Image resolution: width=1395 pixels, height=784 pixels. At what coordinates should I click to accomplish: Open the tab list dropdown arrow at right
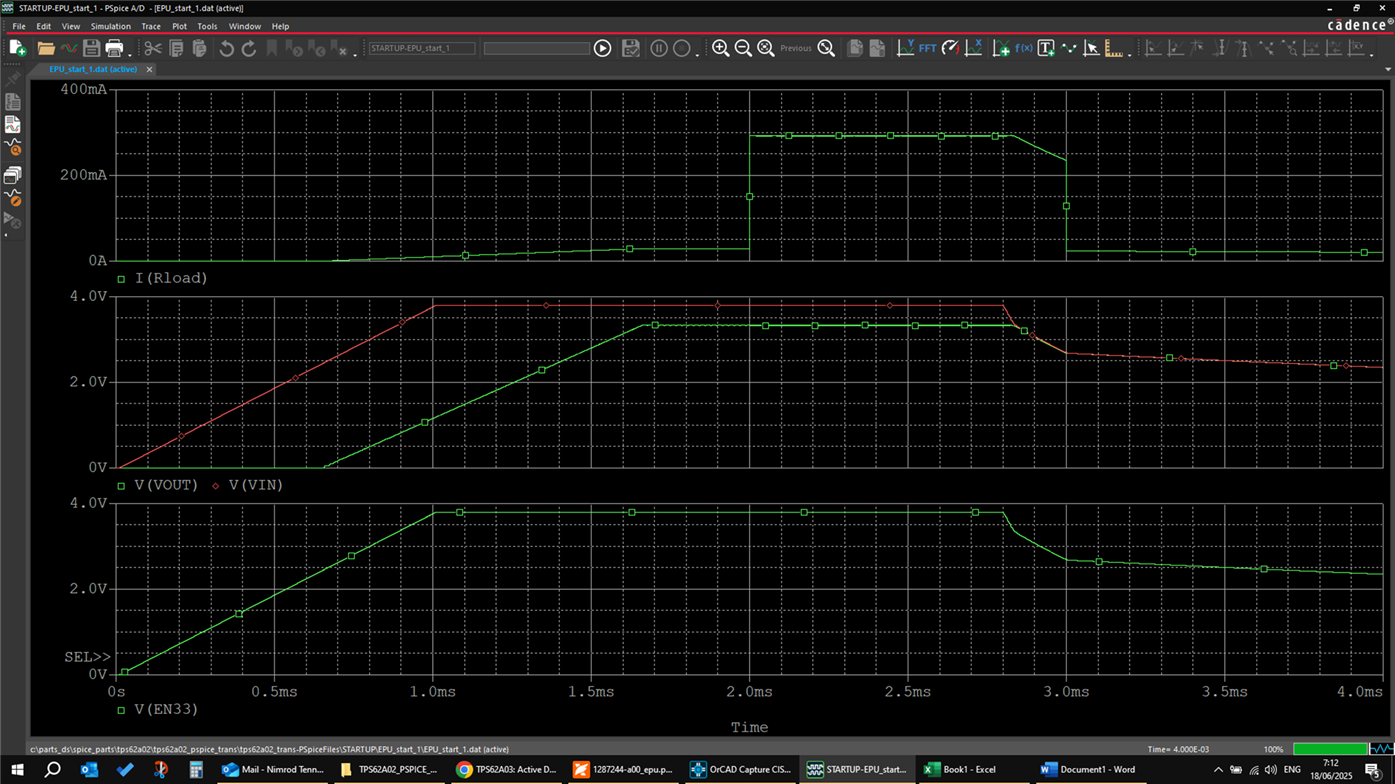[x=1388, y=70]
